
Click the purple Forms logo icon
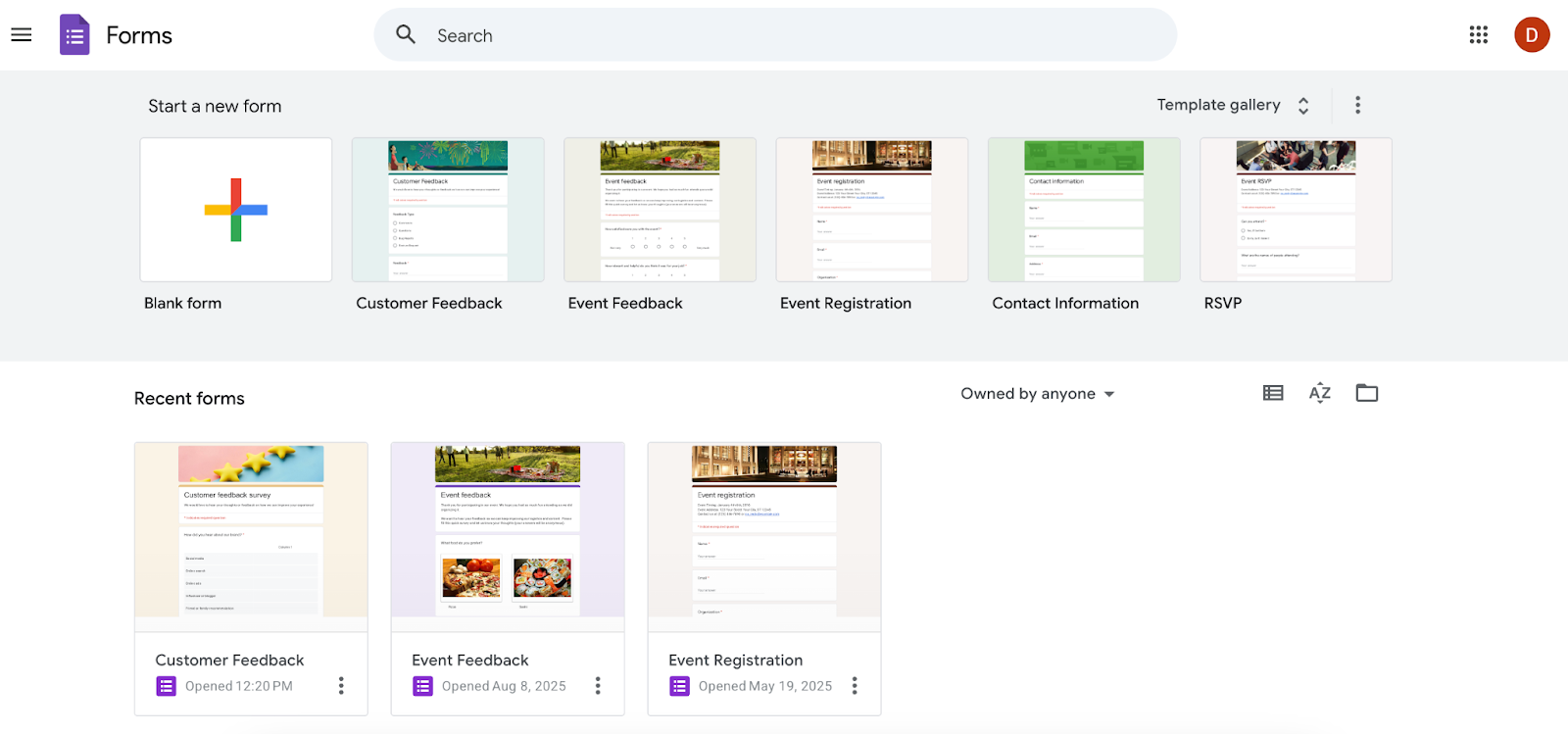point(74,35)
